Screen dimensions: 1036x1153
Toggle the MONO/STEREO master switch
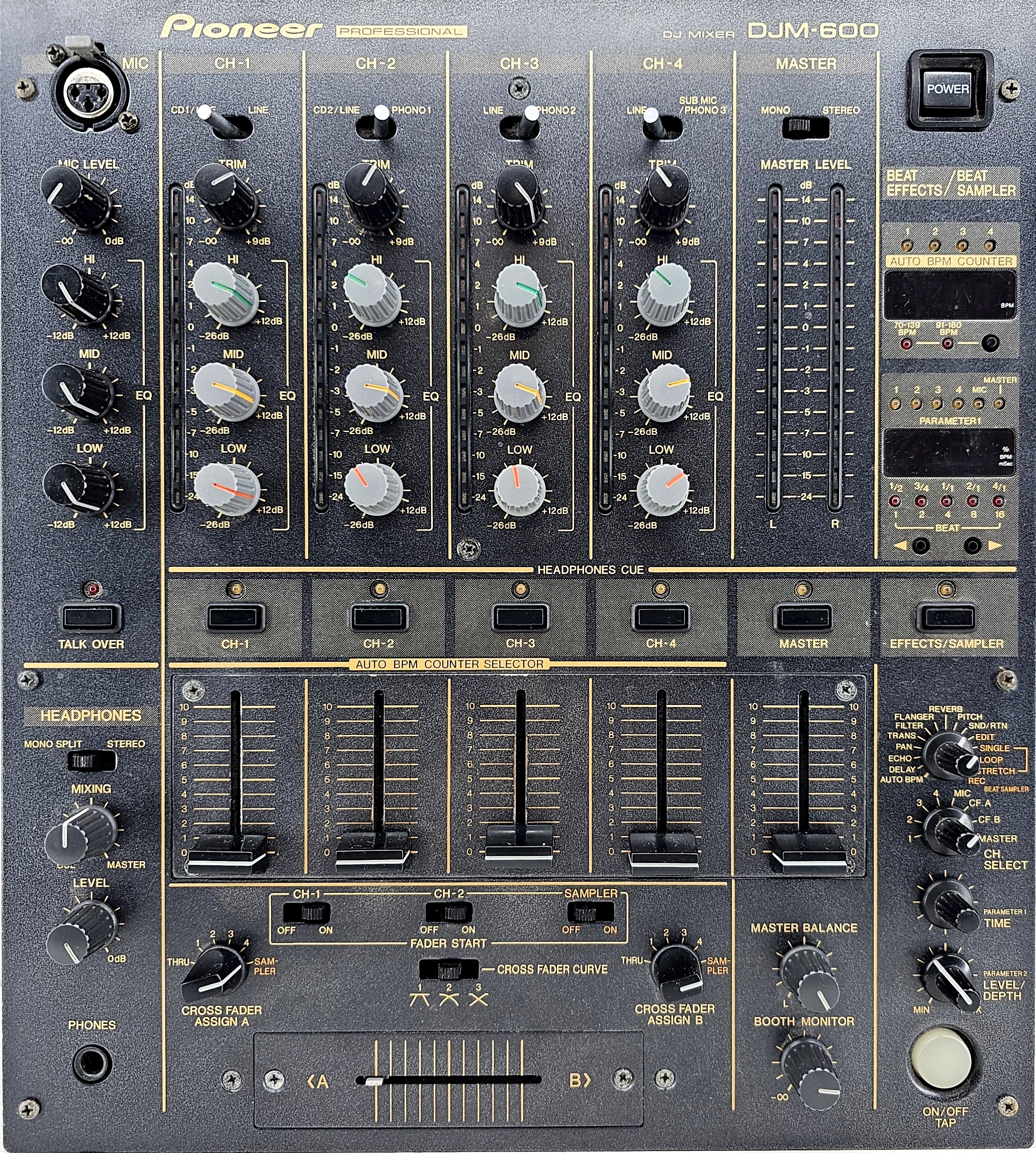[x=805, y=127]
